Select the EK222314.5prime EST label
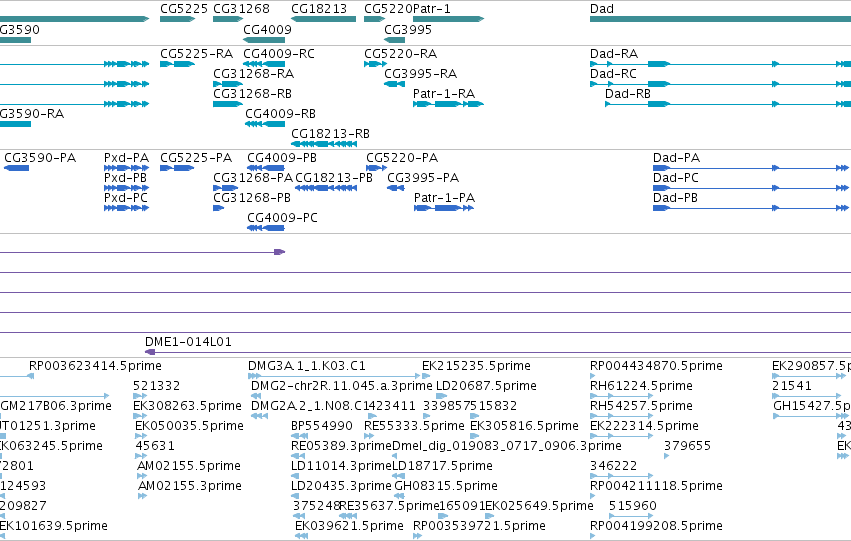This screenshot has height=541, width=851. point(644,426)
